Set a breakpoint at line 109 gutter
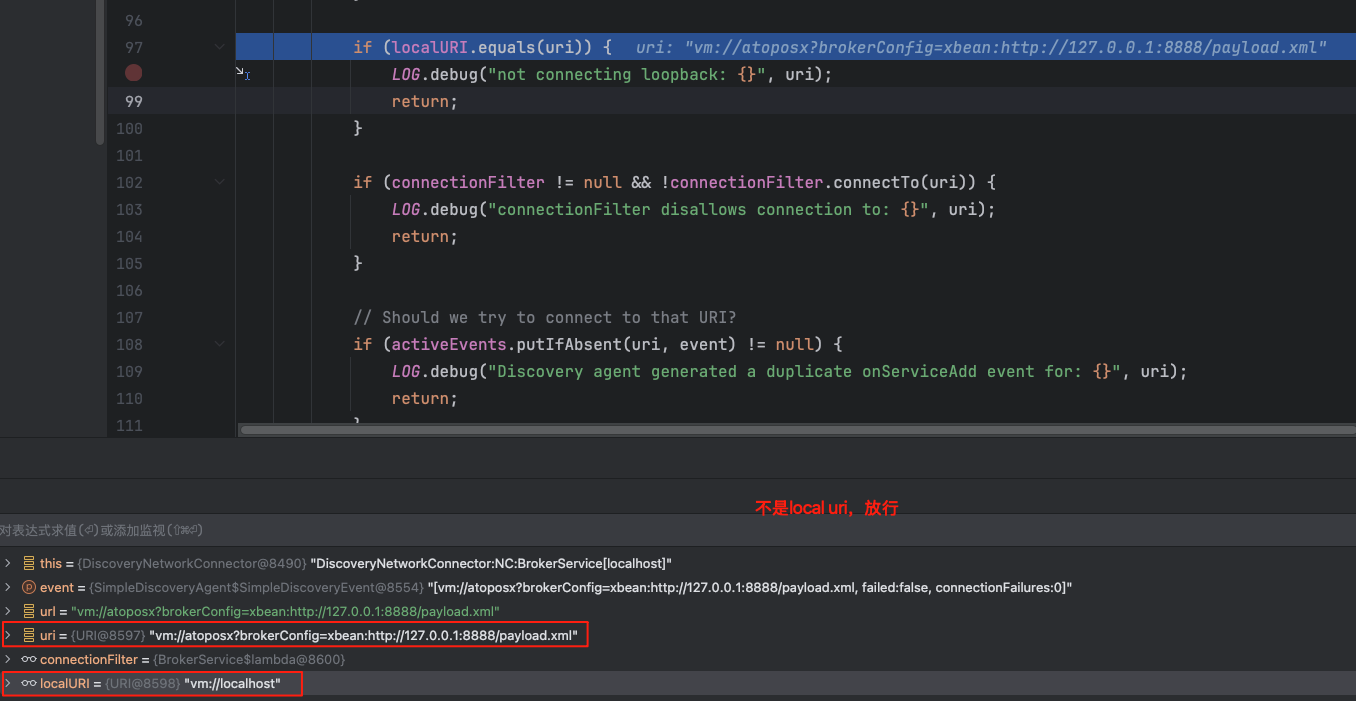The width and height of the screenshot is (1356, 701). [133, 371]
